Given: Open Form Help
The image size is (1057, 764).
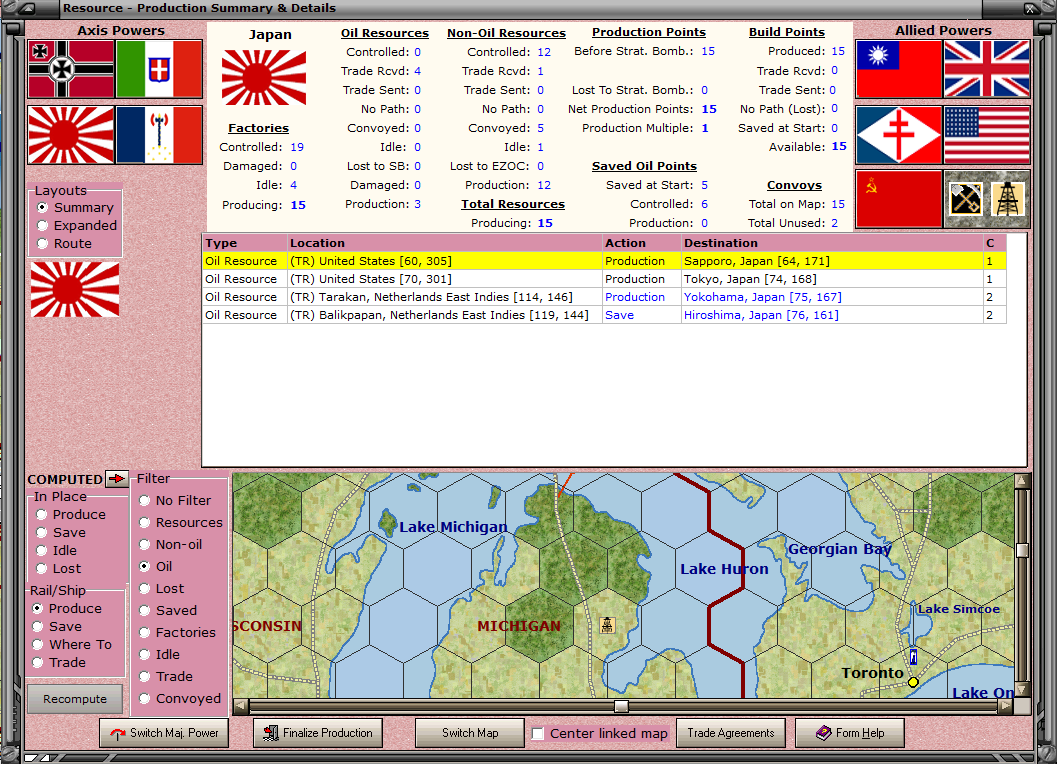Looking at the screenshot, I should pyautogui.click(x=849, y=733).
